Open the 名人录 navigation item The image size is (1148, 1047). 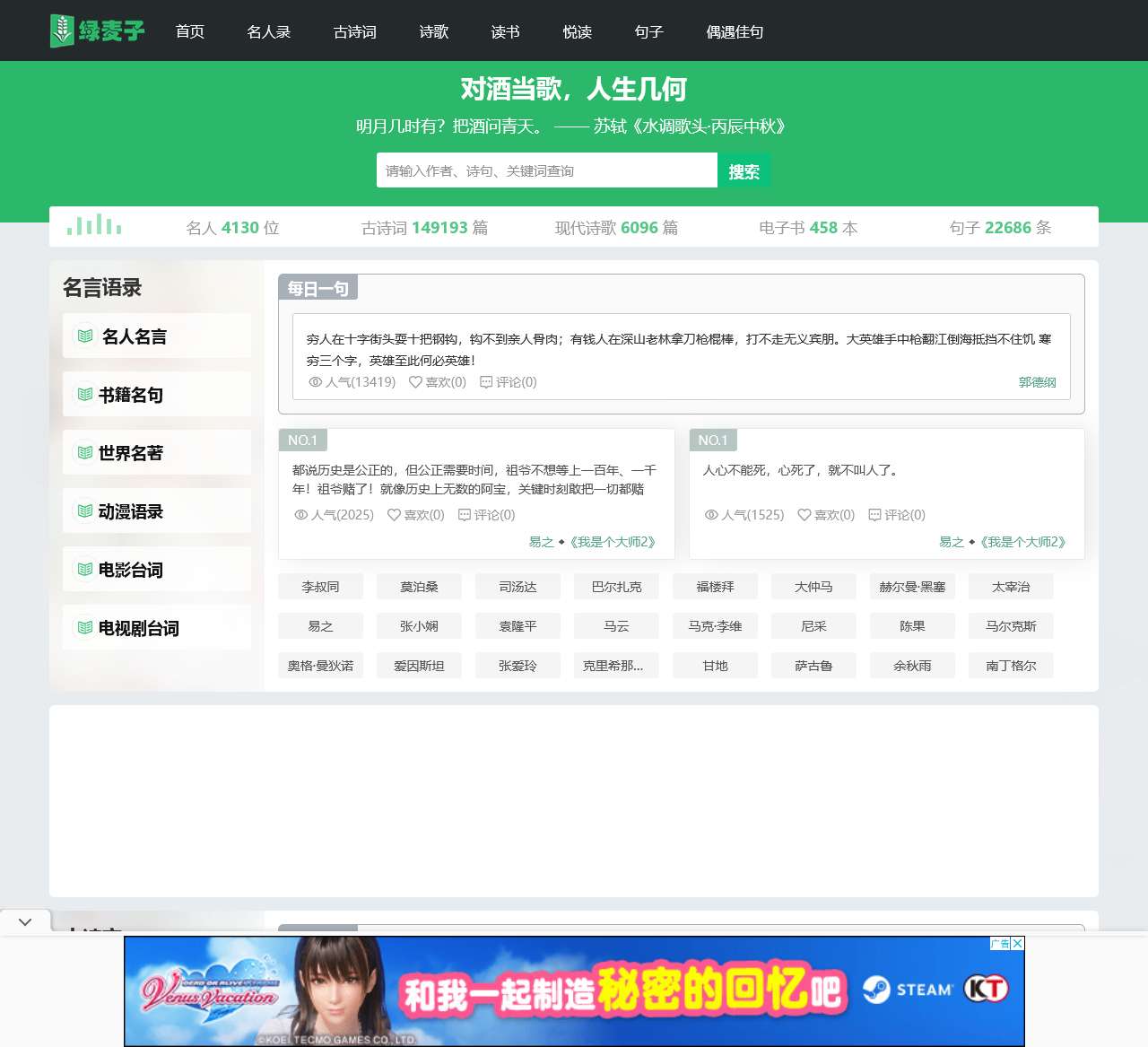[x=269, y=31]
